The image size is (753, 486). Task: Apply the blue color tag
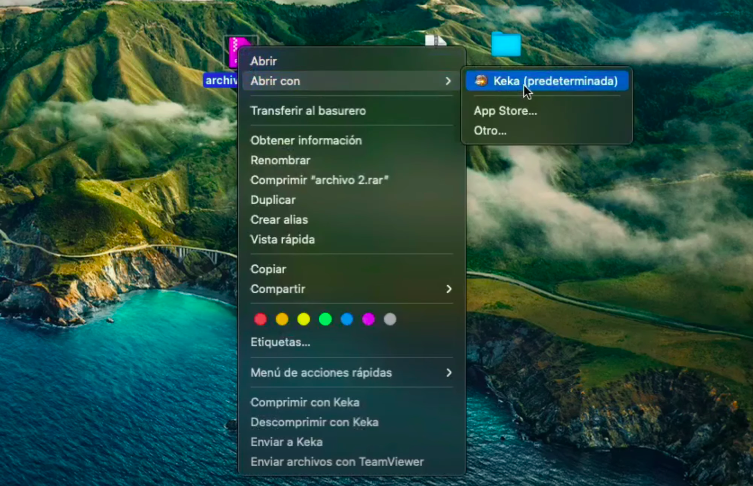click(x=347, y=319)
